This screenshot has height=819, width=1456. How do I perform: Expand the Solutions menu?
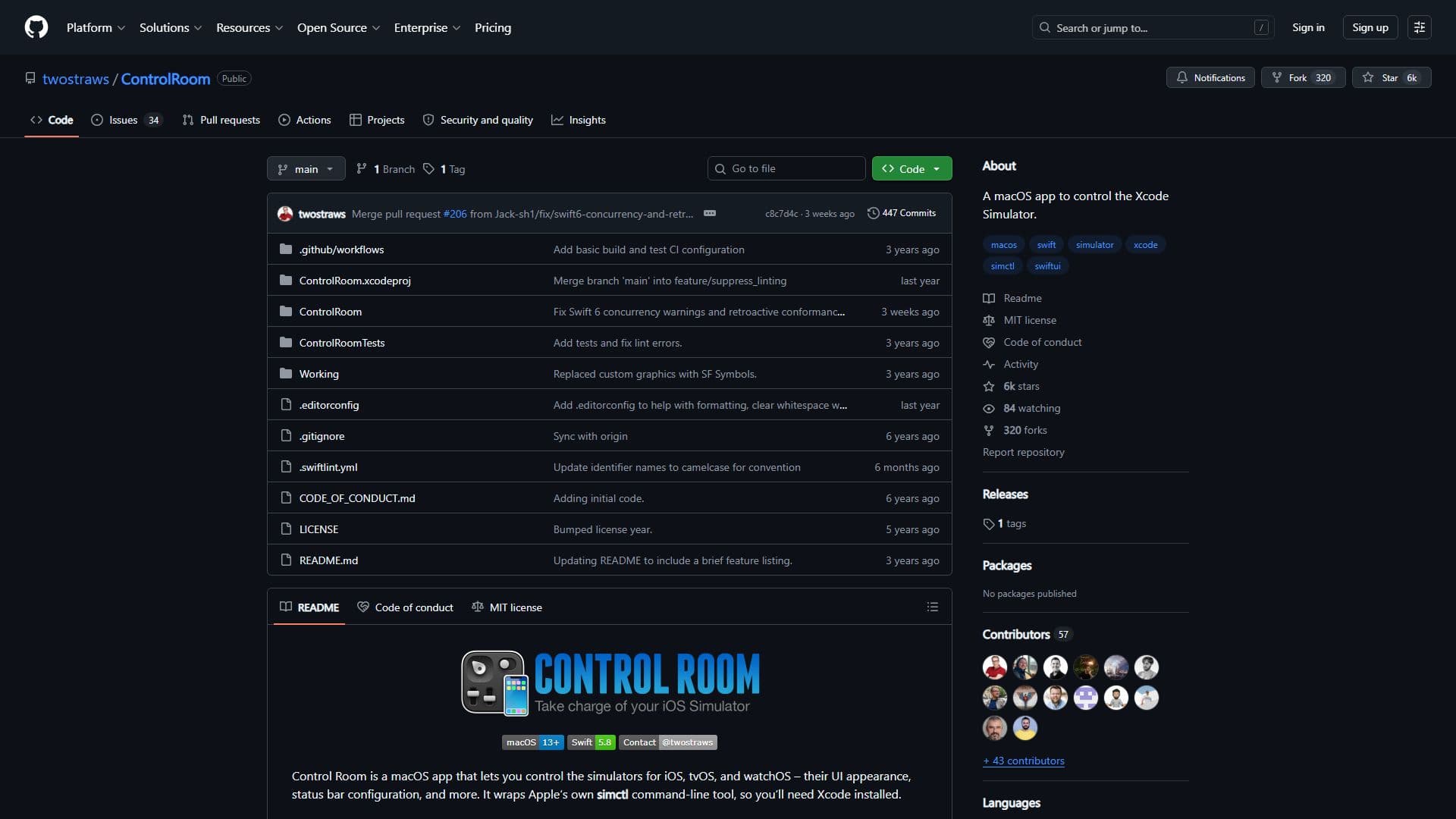[171, 27]
